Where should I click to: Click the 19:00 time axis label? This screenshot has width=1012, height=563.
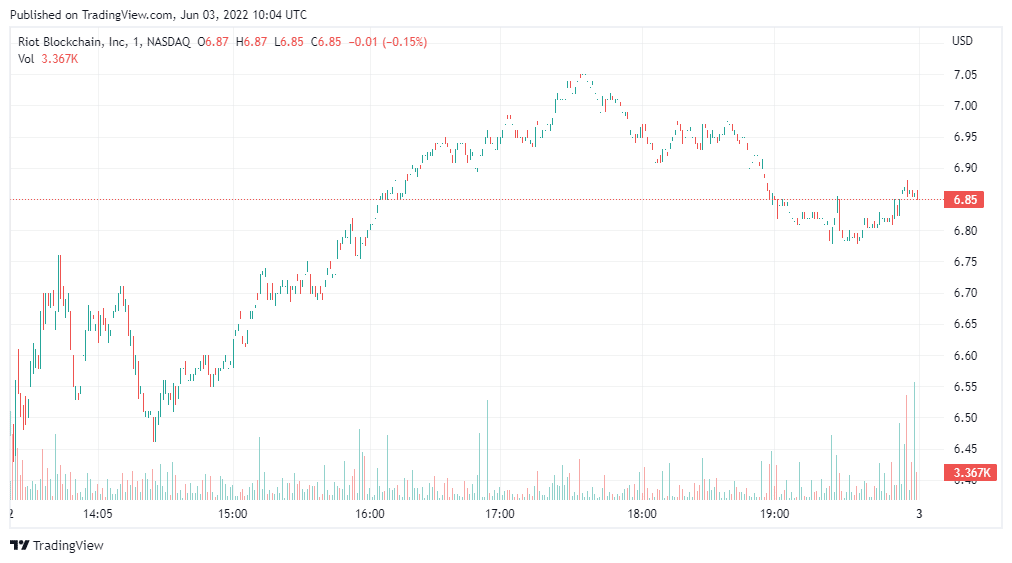[775, 514]
